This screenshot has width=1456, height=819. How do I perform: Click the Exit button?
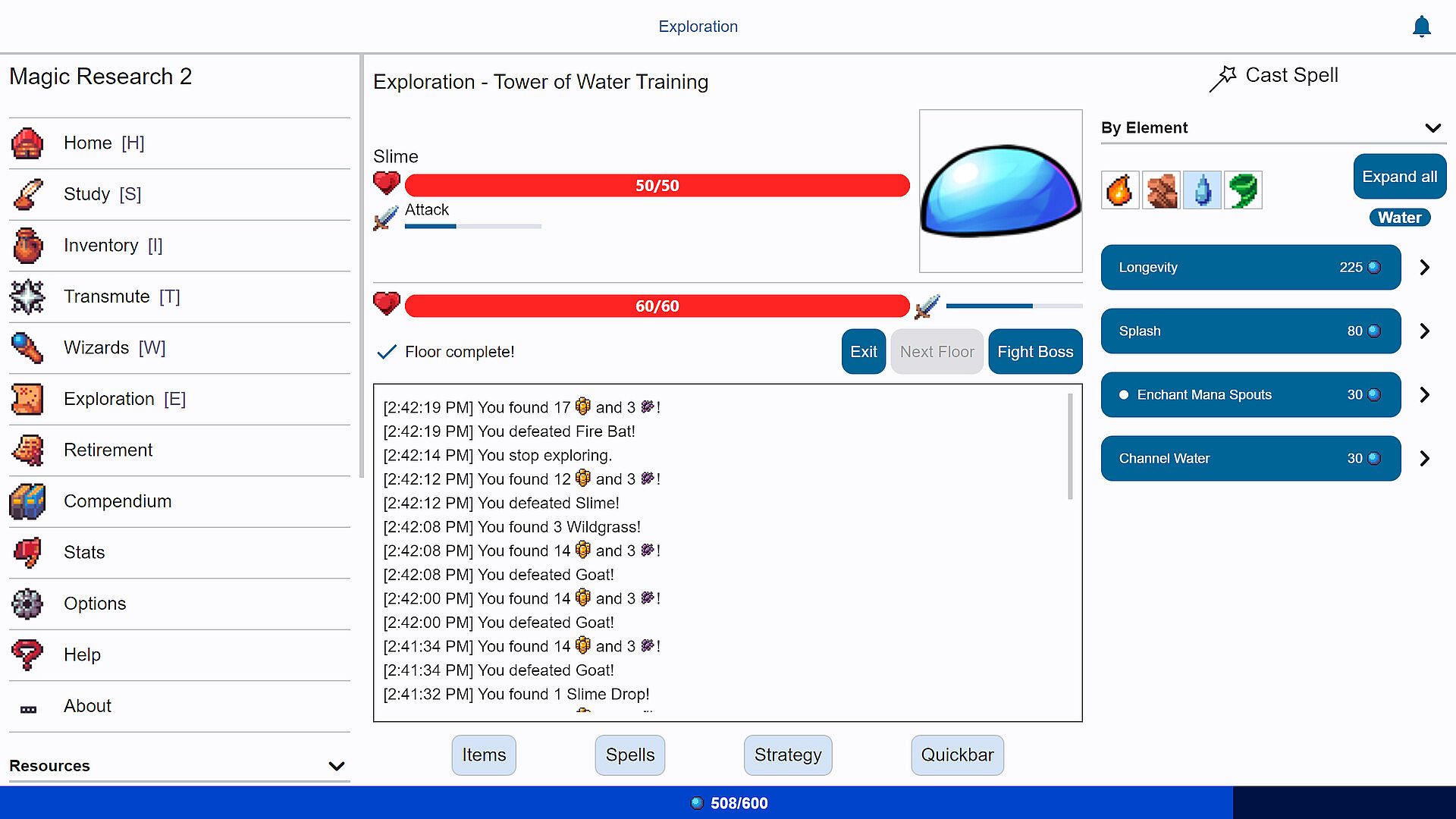coord(863,352)
